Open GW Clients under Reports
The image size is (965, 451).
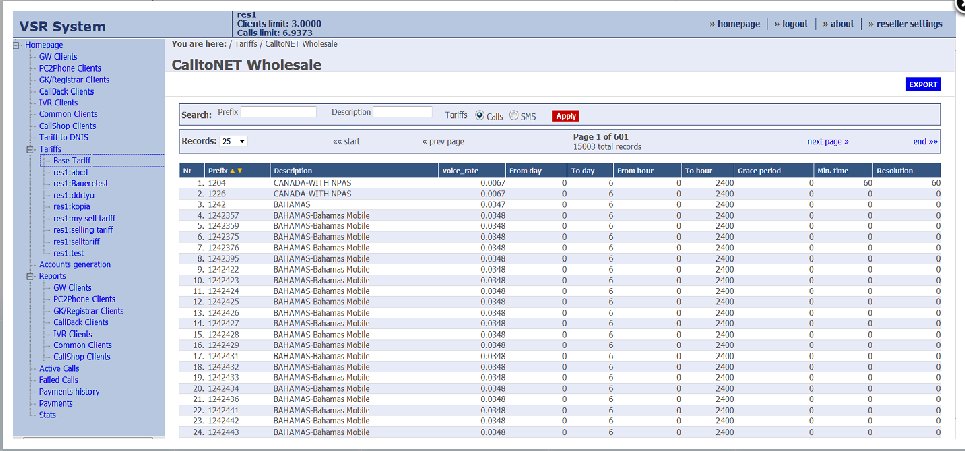[72, 288]
